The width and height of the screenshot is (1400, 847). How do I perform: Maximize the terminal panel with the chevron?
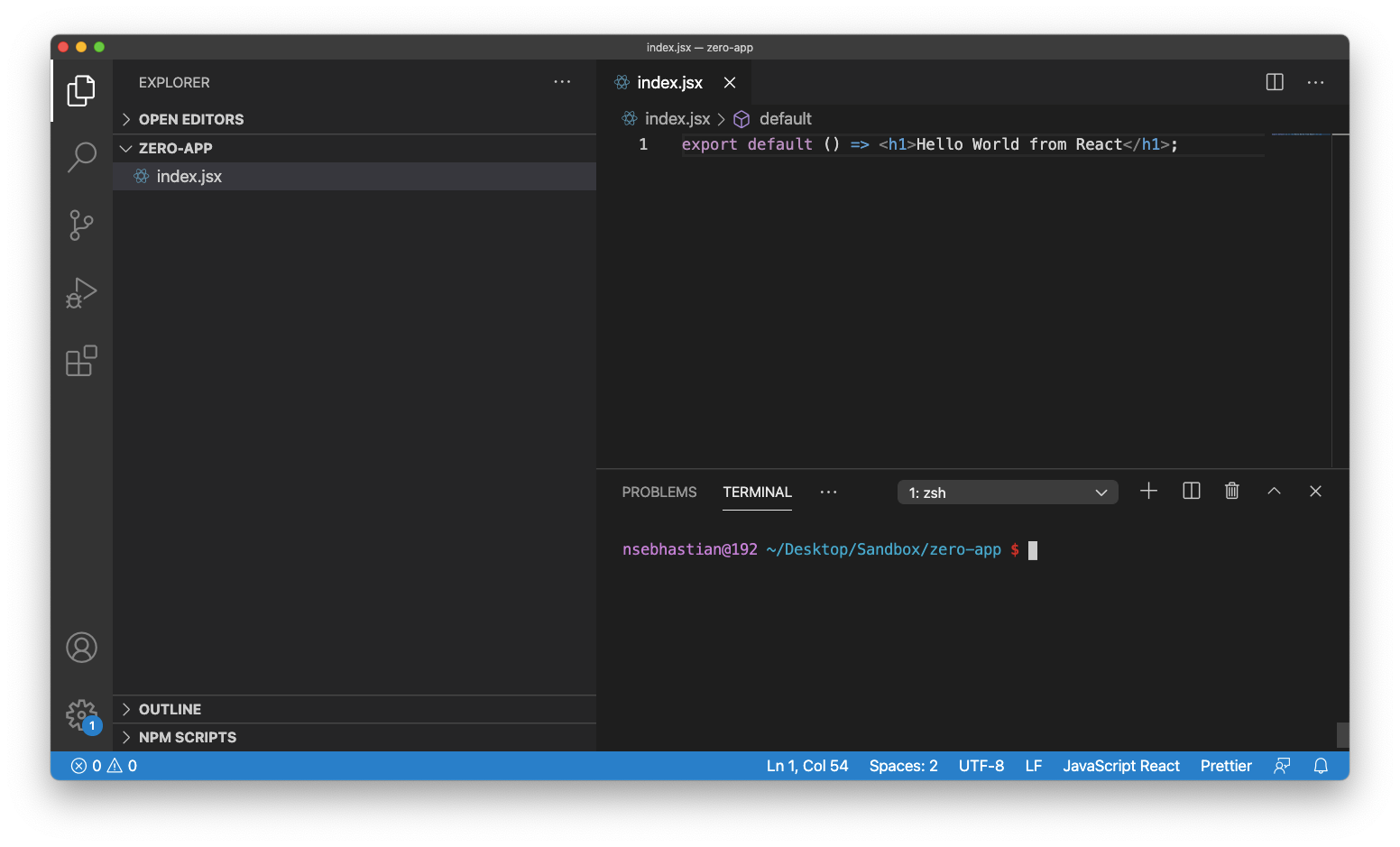coord(1274,491)
